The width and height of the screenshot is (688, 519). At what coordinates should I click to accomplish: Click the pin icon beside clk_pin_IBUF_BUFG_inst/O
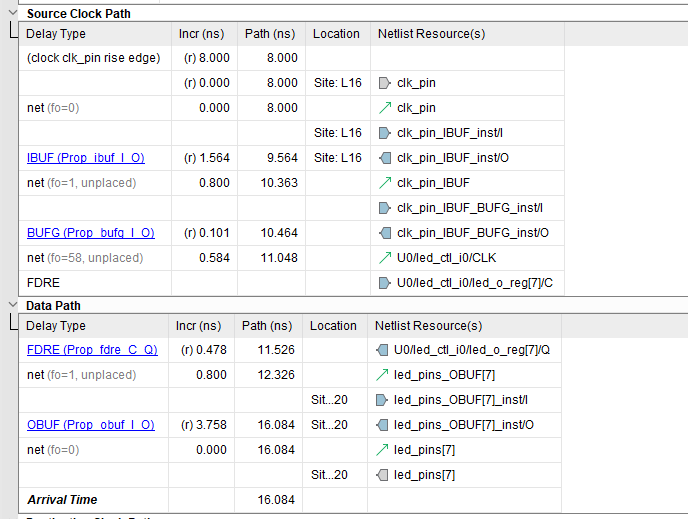point(384,233)
